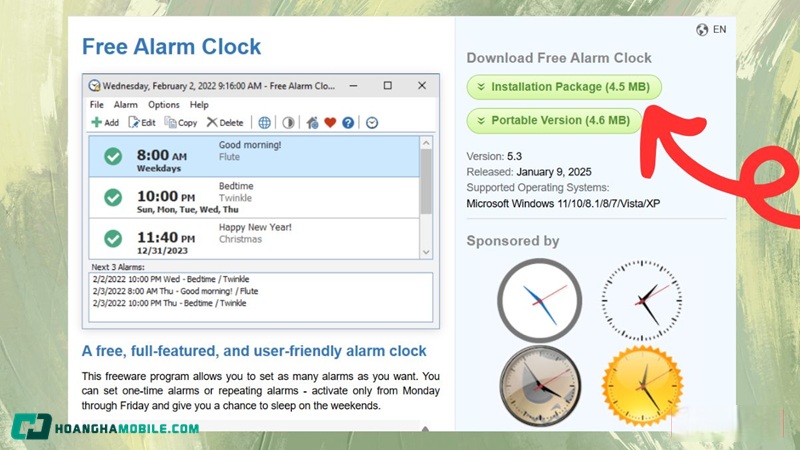
Task: Click the half-circle theme icon in toolbar
Action: click(288, 123)
